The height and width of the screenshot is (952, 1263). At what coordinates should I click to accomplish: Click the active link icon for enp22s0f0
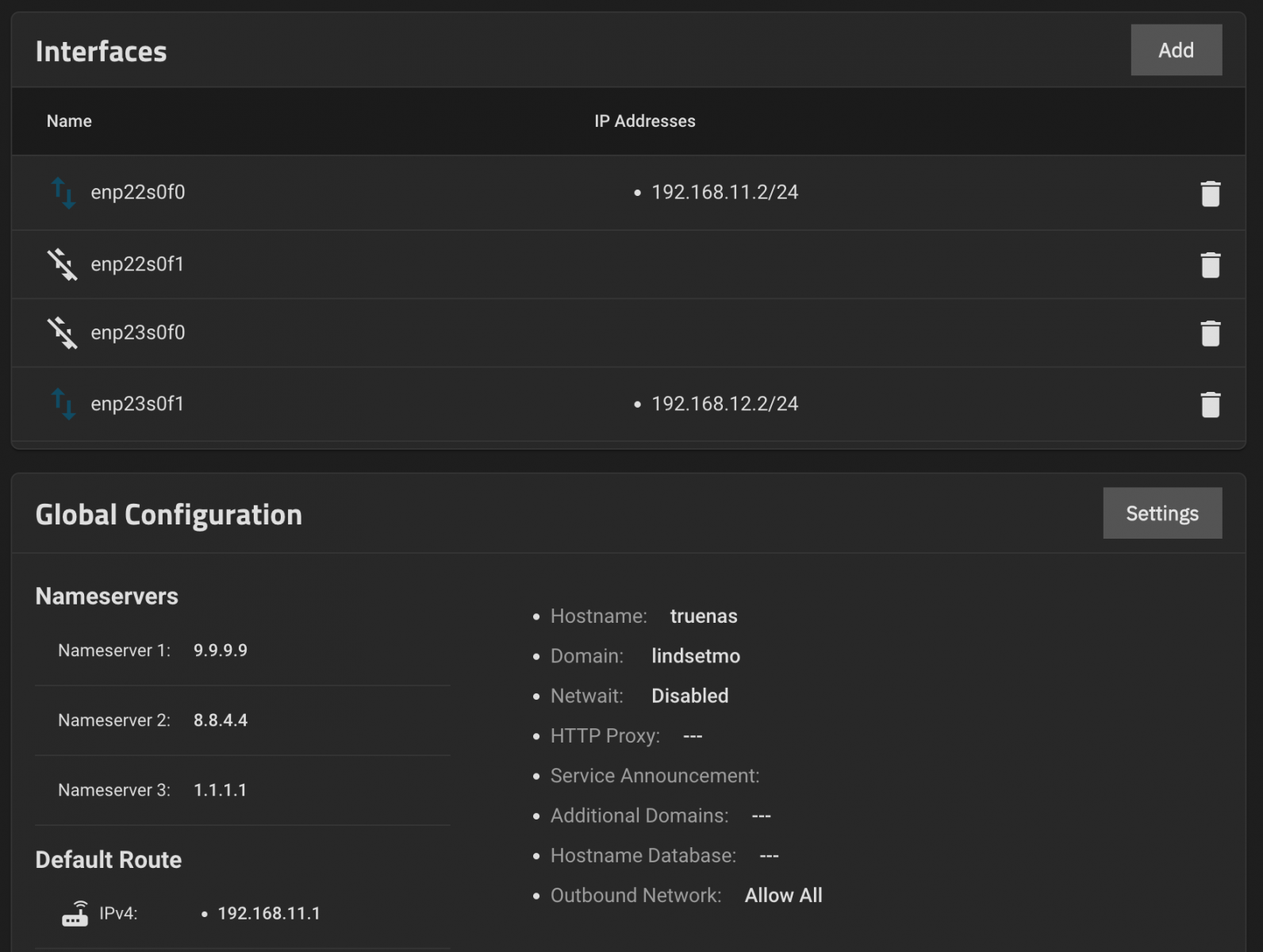tap(63, 193)
